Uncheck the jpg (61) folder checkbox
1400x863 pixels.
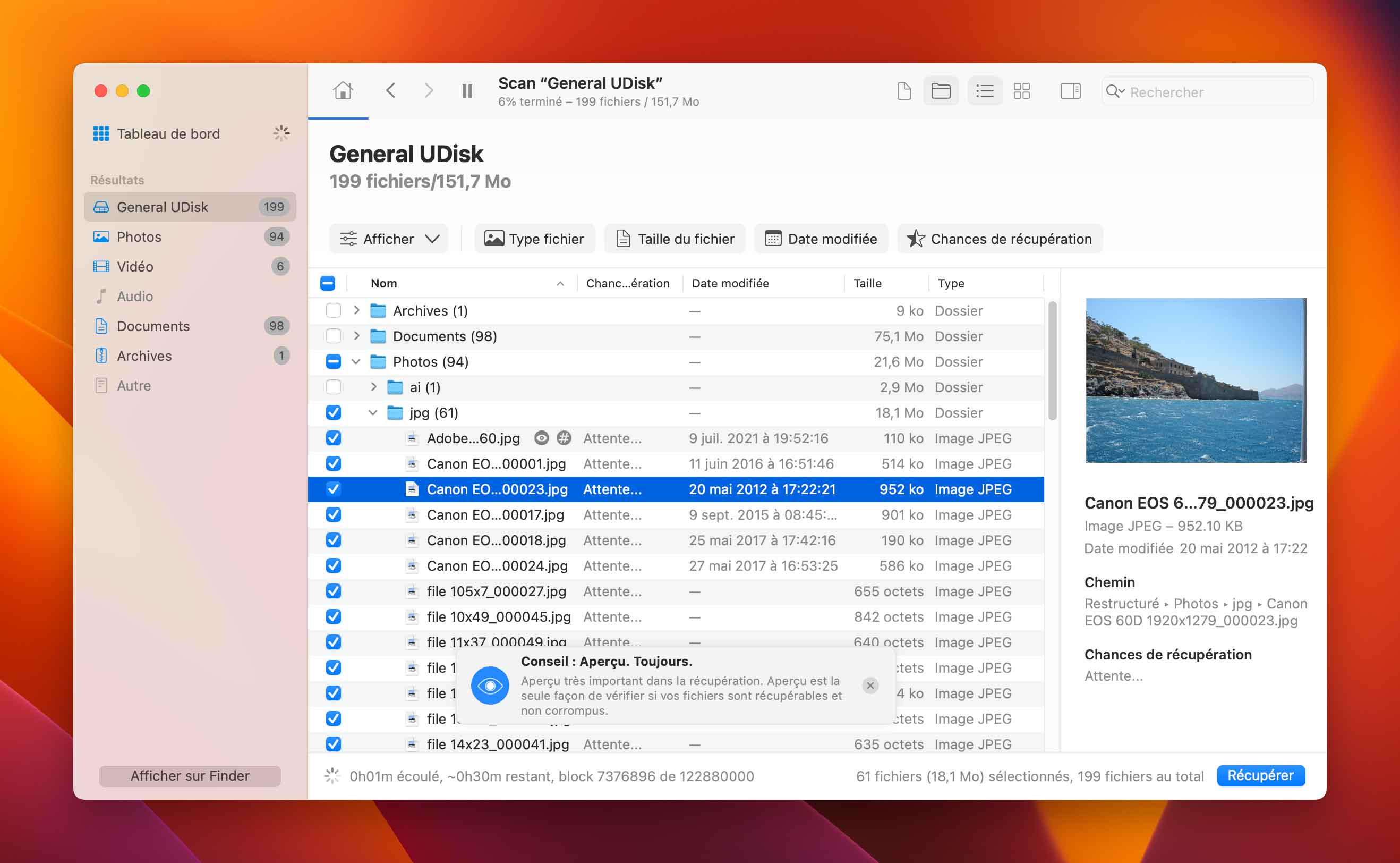click(333, 413)
